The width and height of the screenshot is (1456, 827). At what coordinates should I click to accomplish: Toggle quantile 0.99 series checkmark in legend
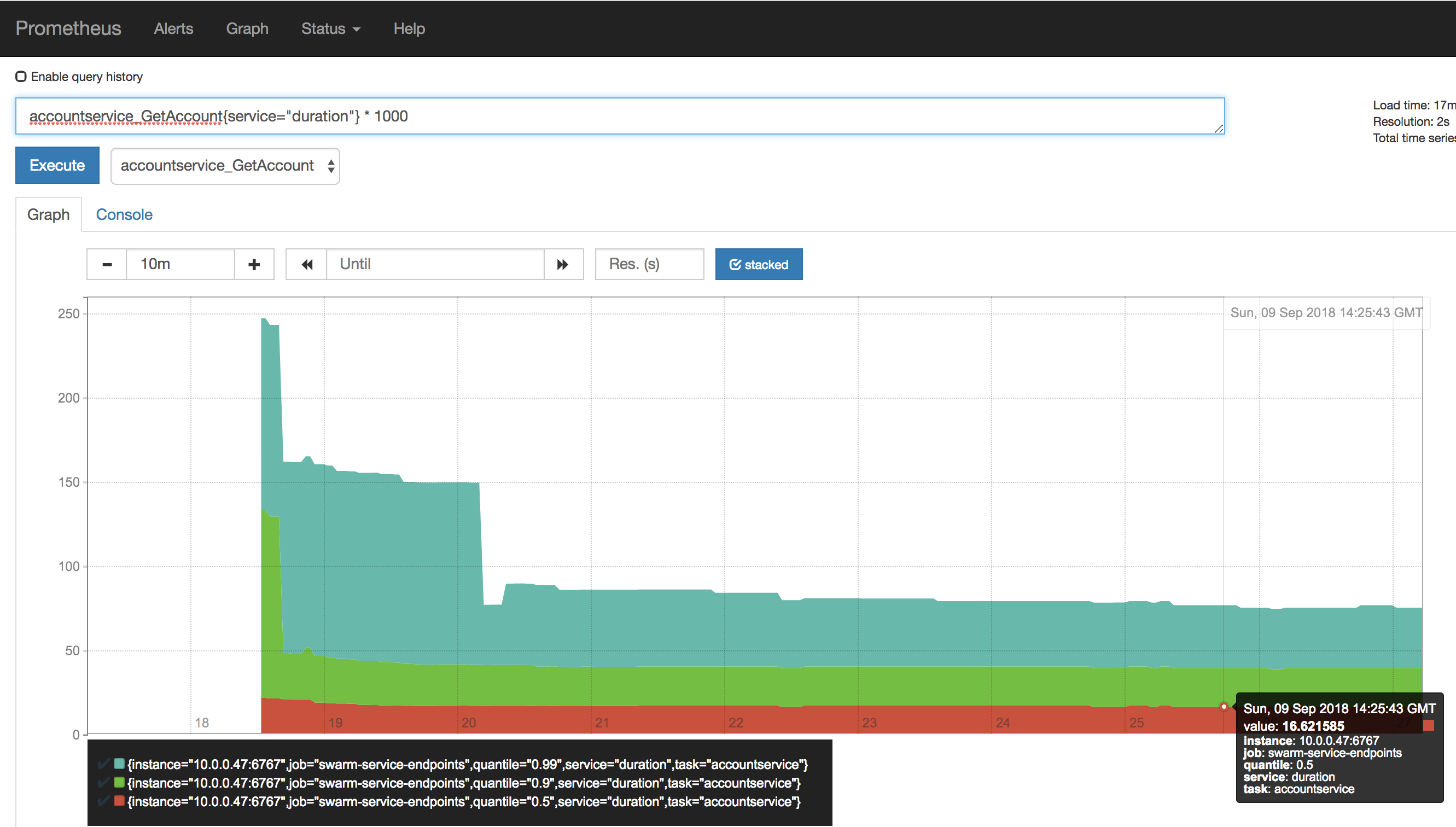coord(104,764)
